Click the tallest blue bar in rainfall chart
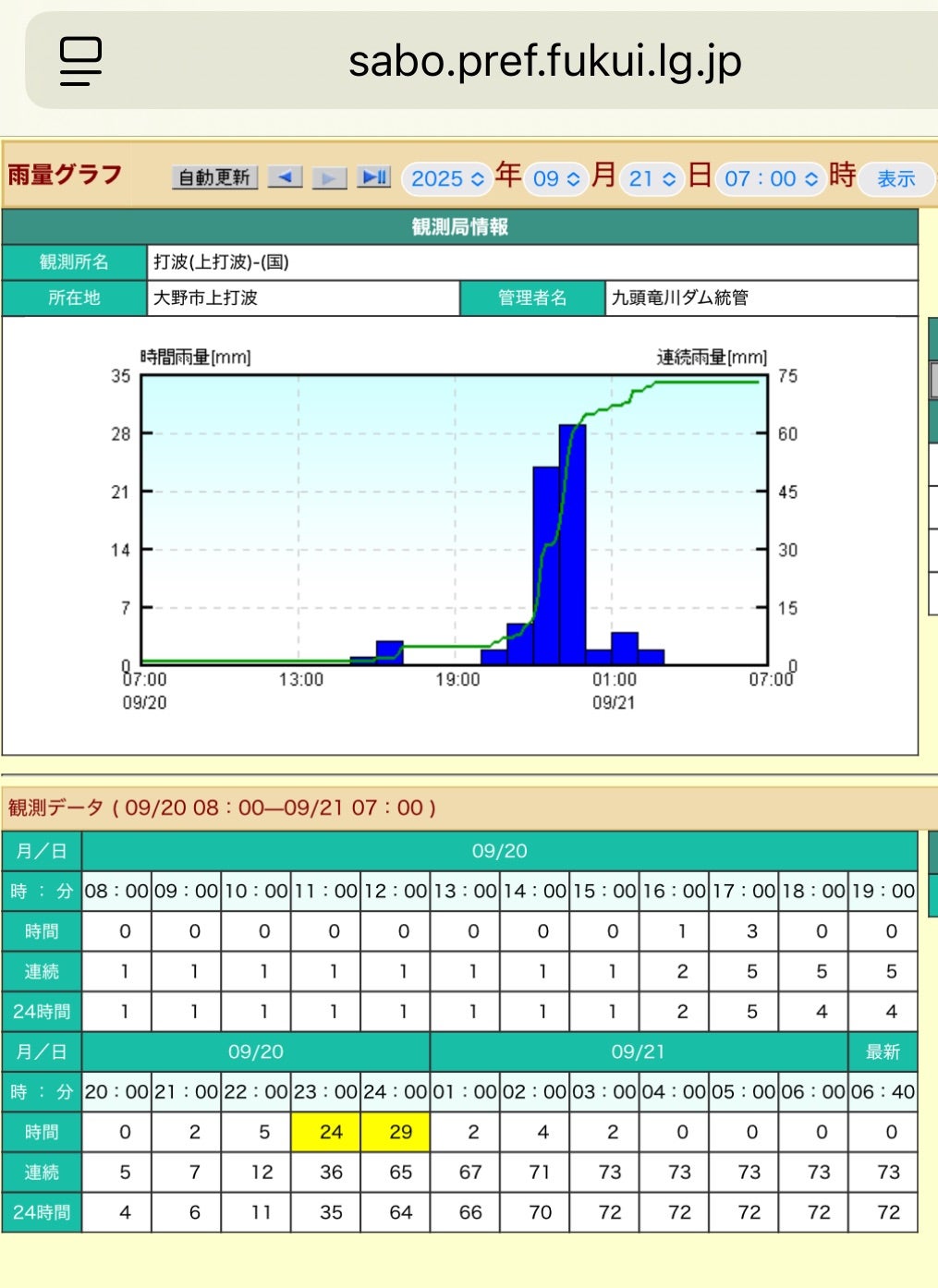 [572, 545]
